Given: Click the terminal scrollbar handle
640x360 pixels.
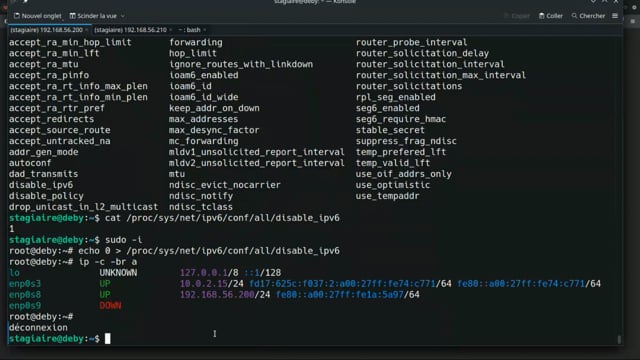Looking at the screenshot, I should (619, 339).
